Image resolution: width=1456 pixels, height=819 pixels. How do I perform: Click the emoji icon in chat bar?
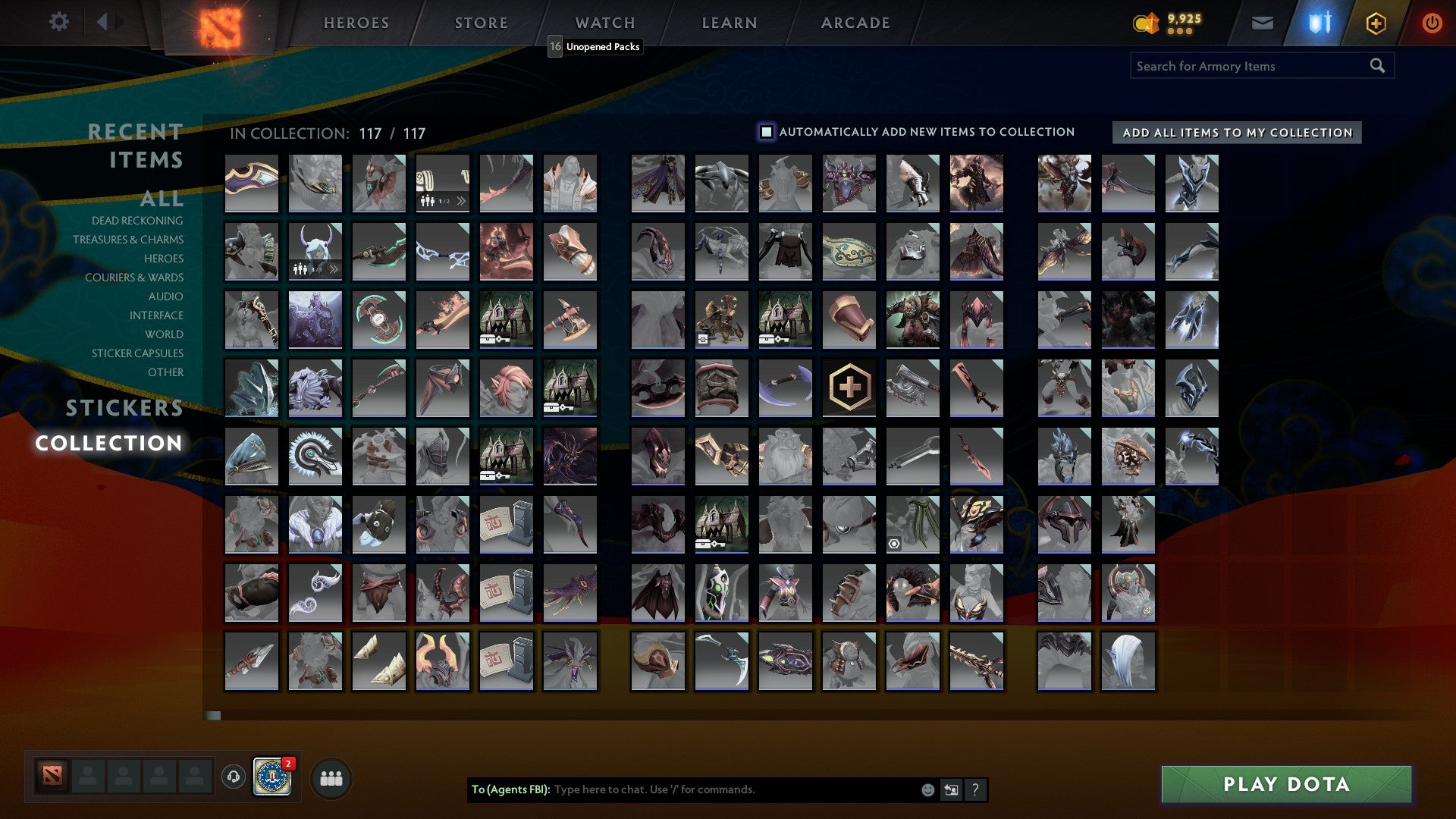(927, 789)
